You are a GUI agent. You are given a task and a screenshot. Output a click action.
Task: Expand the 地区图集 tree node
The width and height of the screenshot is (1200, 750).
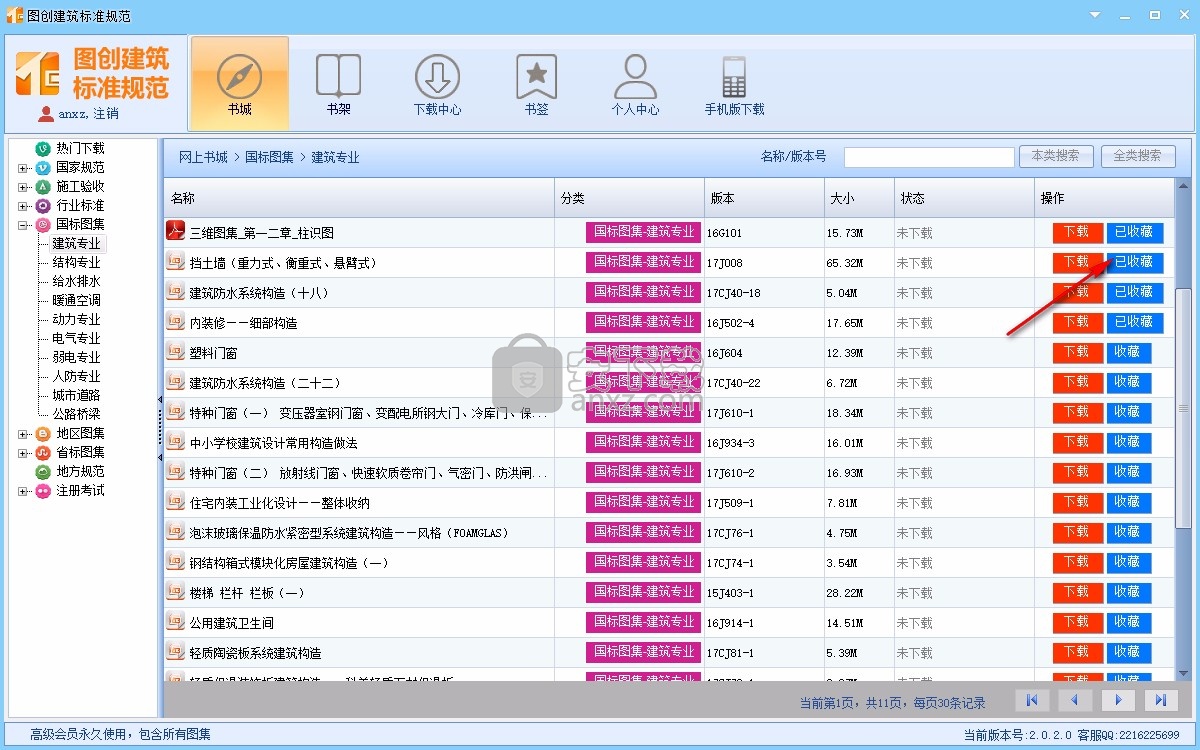23,434
